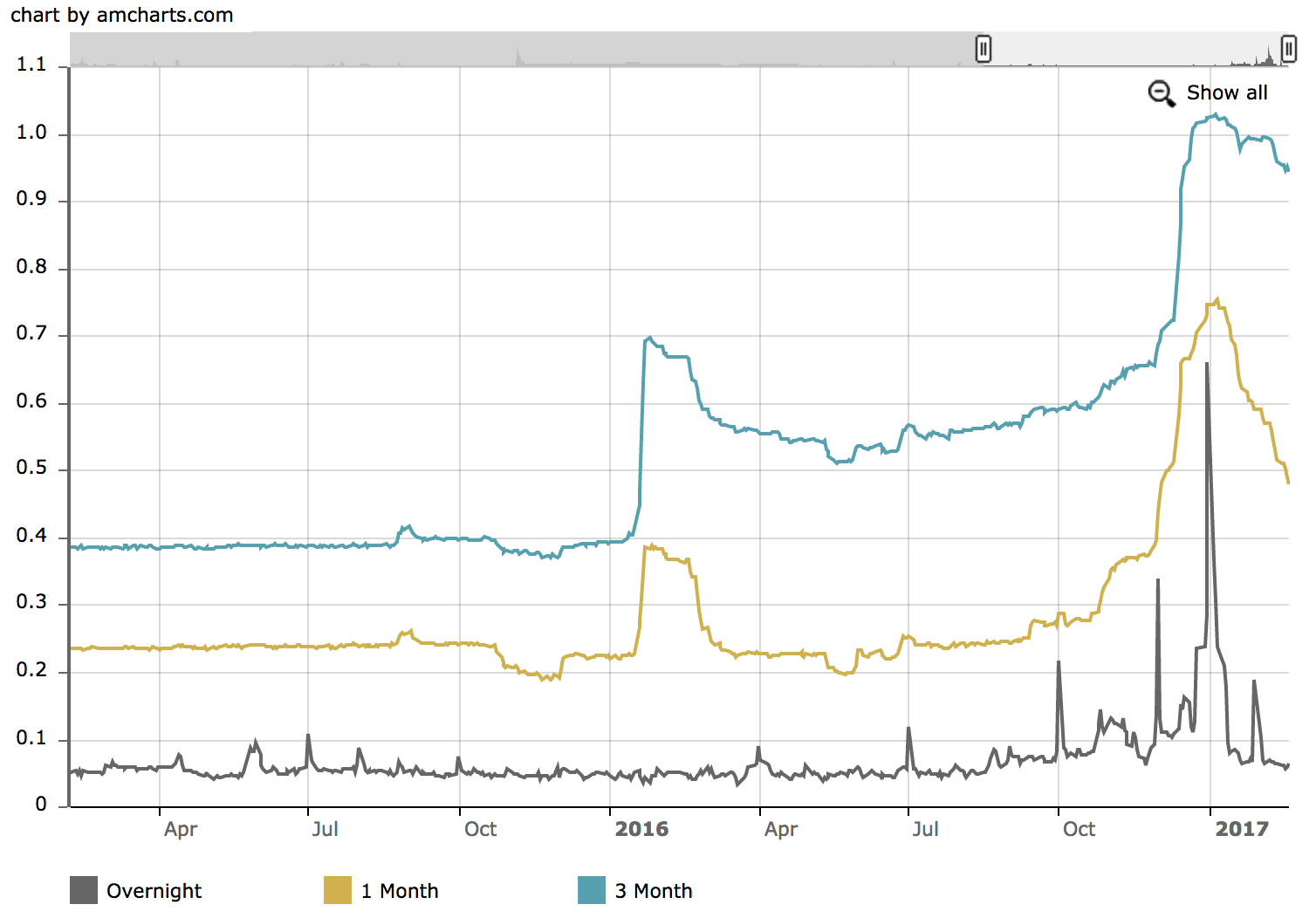
Task: Open the 'chart by amcharts.com' link
Action: click(122, 15)
